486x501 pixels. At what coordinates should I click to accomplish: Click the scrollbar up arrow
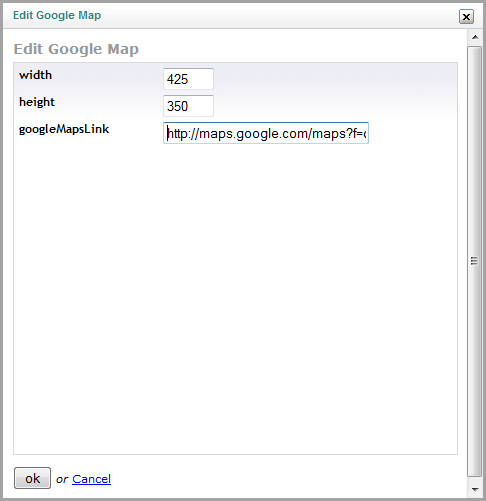pos(475,37)
